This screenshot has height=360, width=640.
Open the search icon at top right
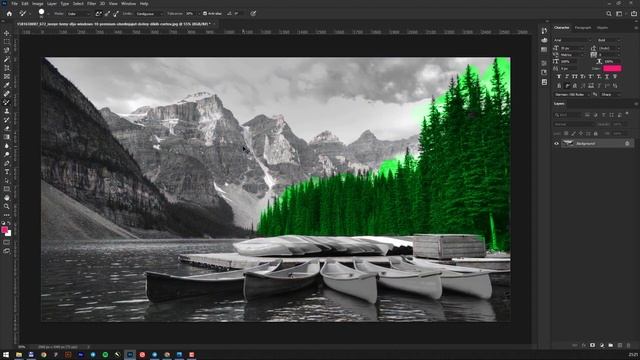609,13
